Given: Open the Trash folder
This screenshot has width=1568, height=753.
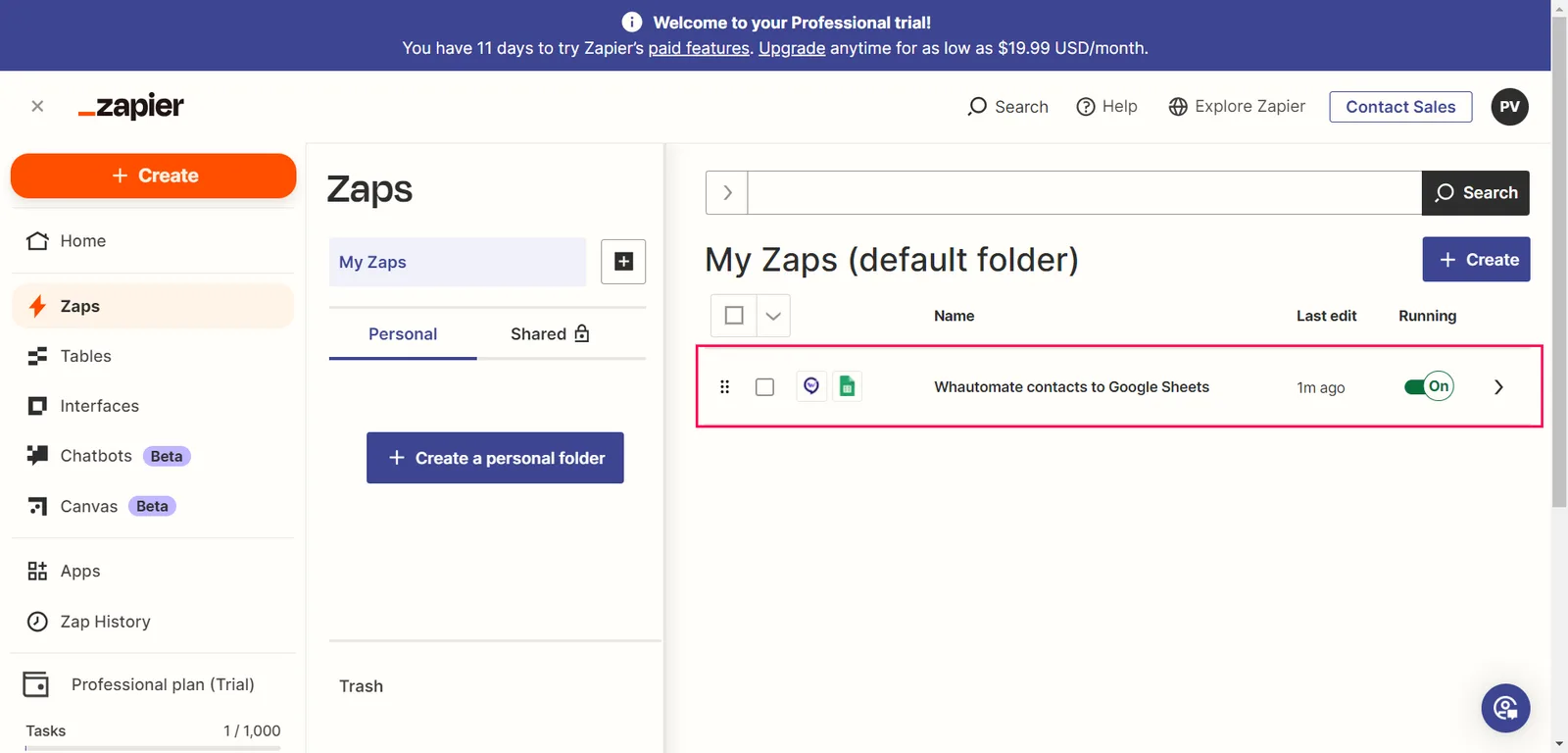Looking at the screenshot, I should coord(362,686).
